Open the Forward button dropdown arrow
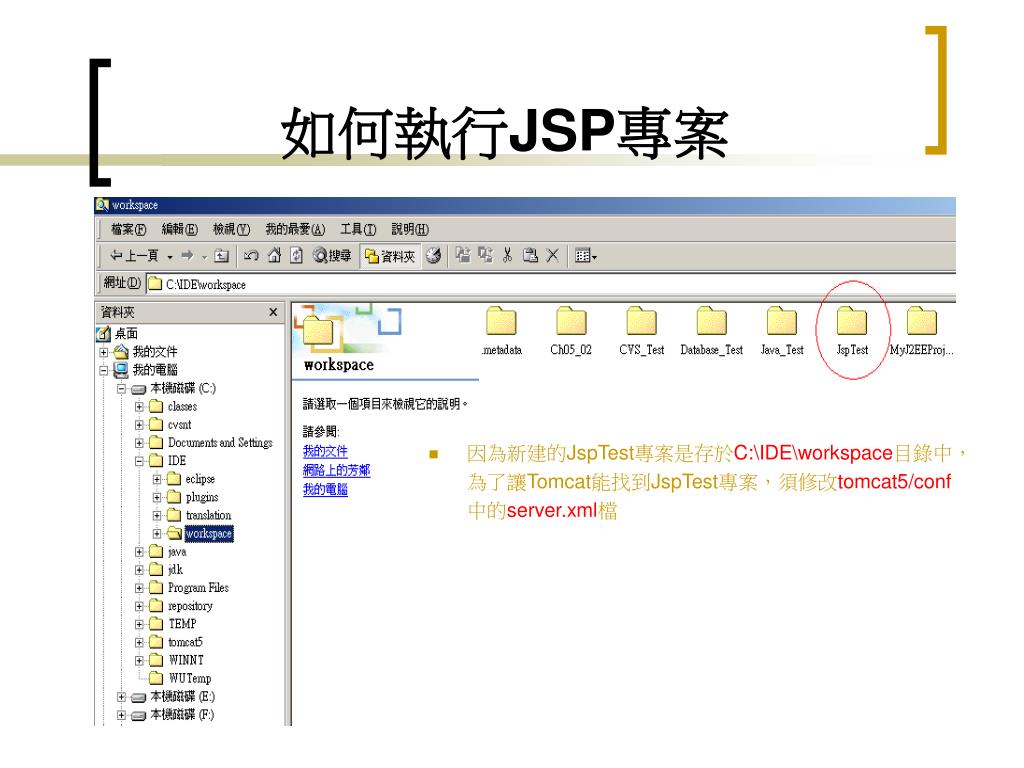The image size is (1024, 768). click(204, 257)
